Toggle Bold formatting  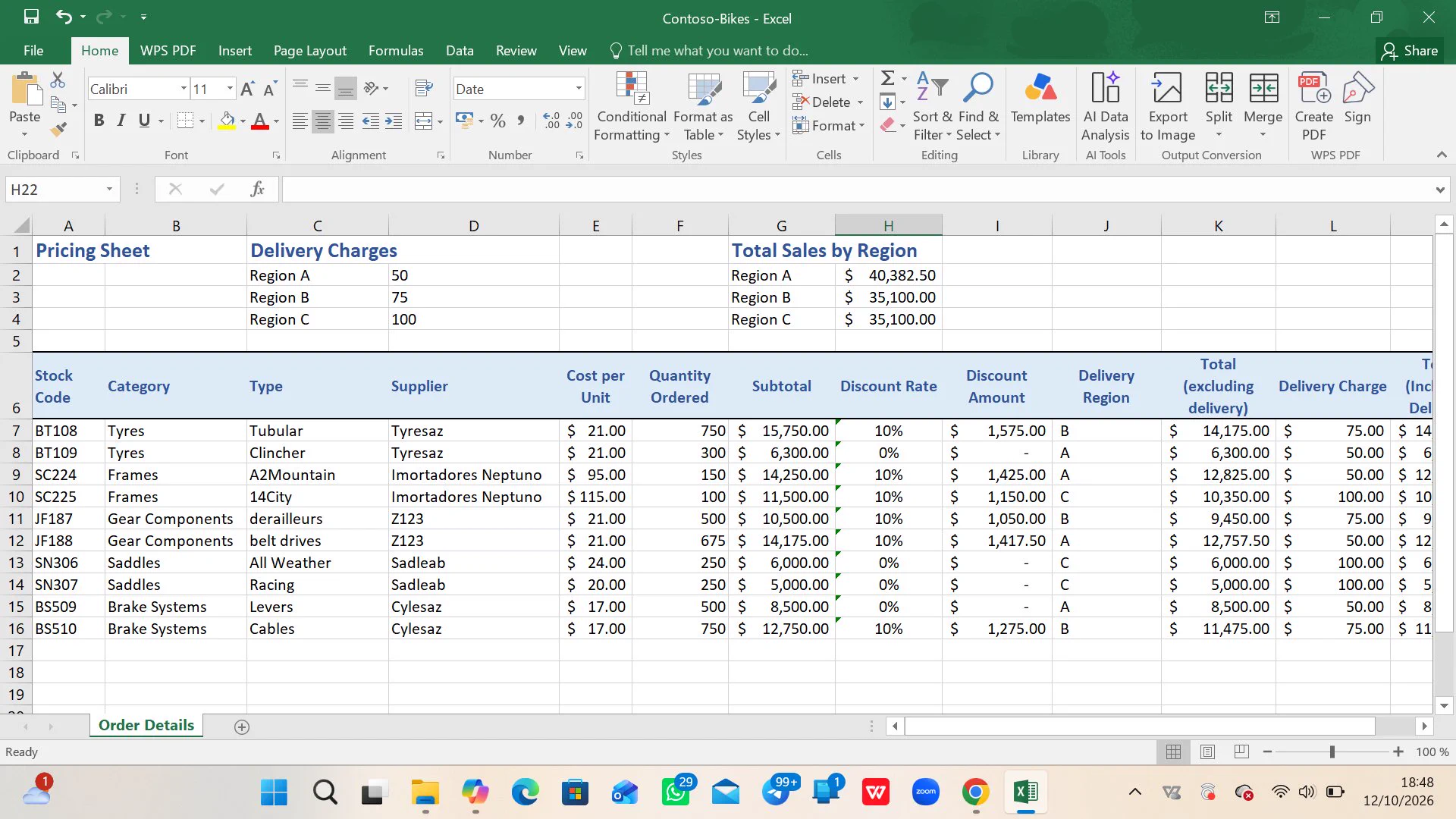point(99,121)
